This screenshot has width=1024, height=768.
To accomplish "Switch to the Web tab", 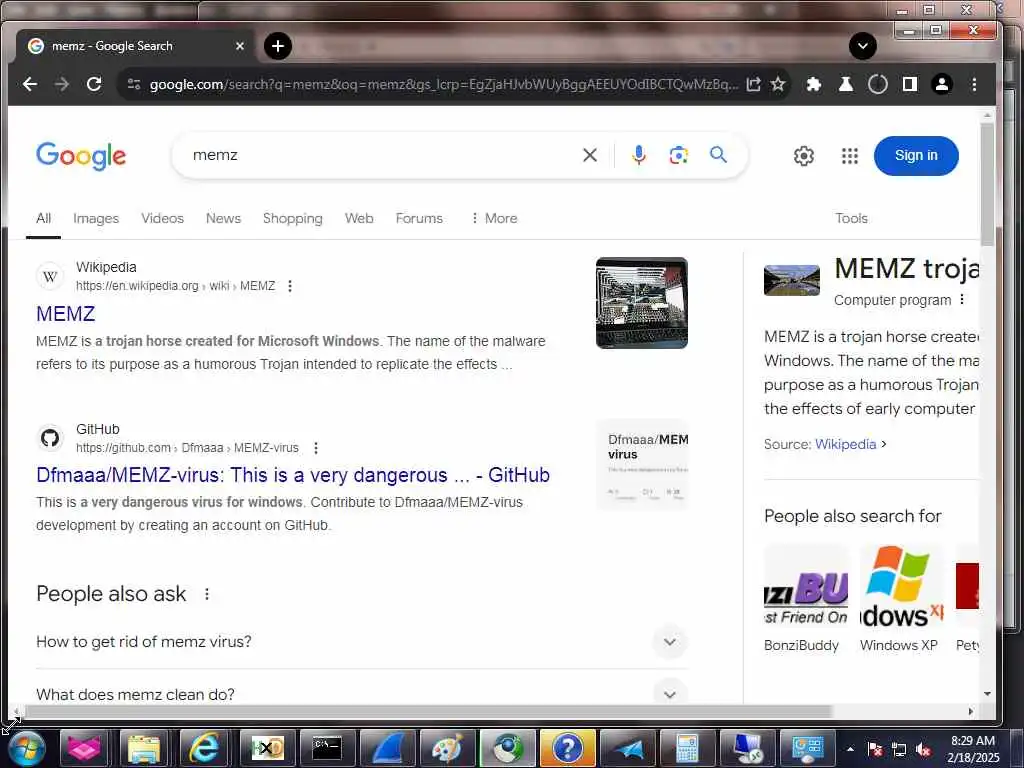I will pyautogui.click(x=359, y=218).
